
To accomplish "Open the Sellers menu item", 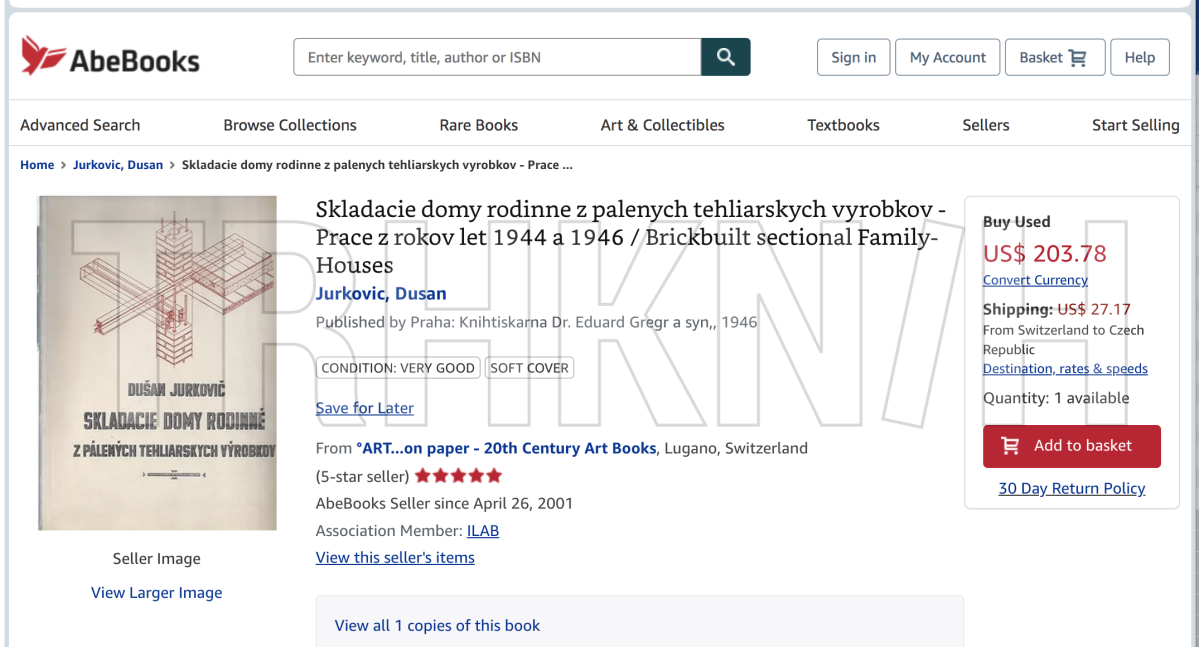I will coord(986,125).
